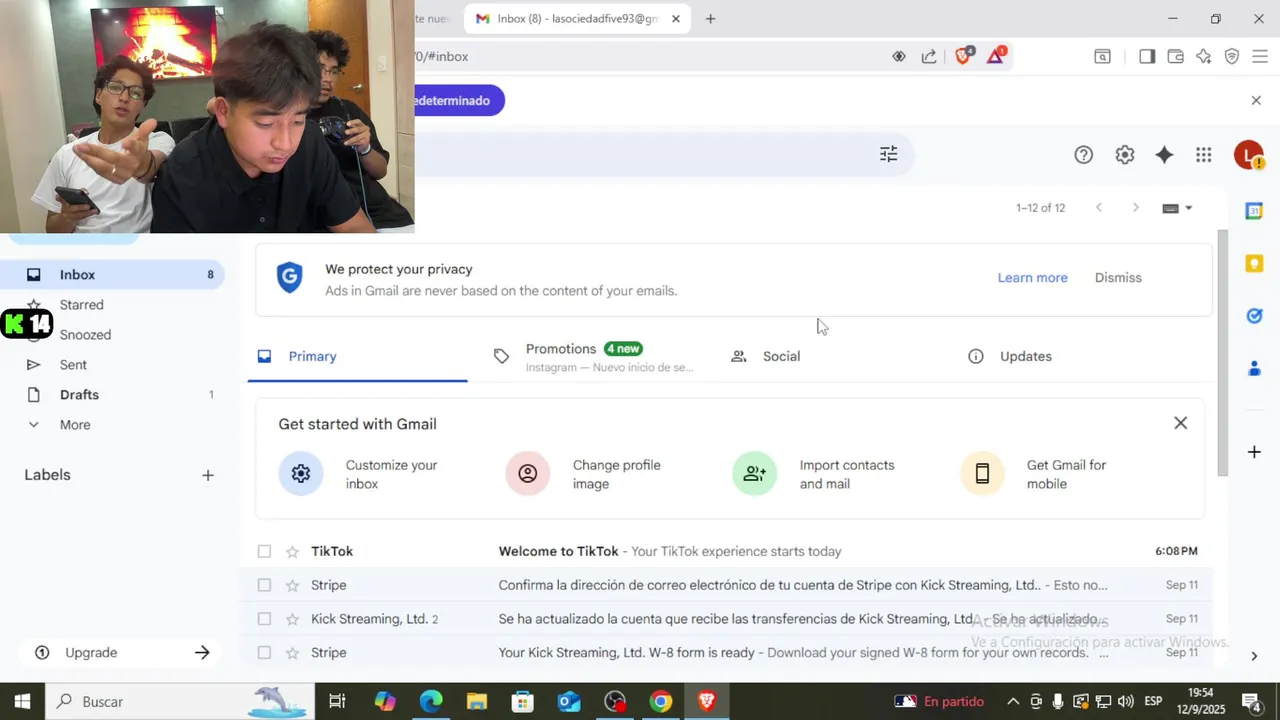Star the Stripe W-8 form email
The width and height of the screenshot is (1280, 720).
tap(292, 653)
